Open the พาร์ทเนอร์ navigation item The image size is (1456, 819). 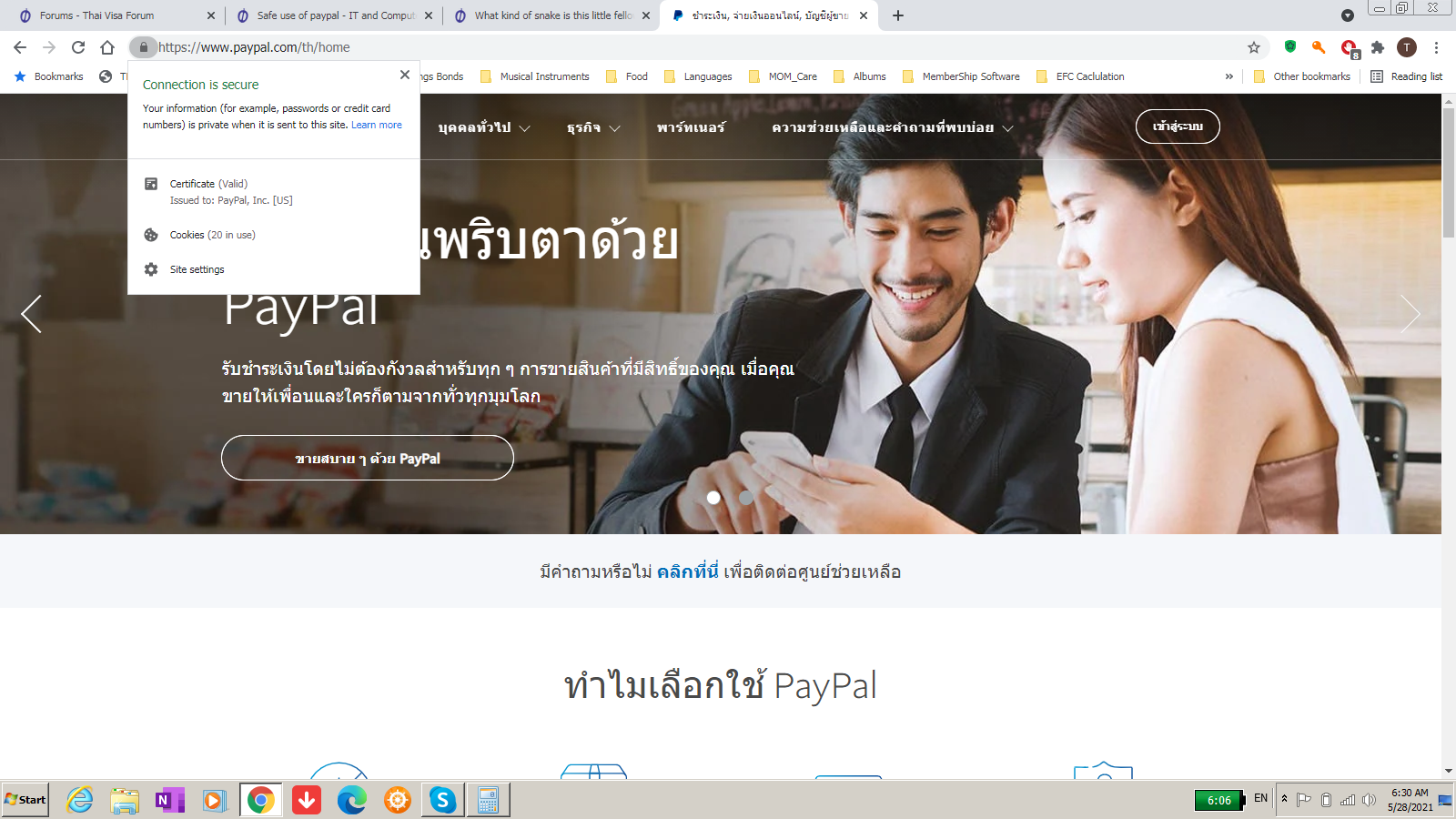691,127
